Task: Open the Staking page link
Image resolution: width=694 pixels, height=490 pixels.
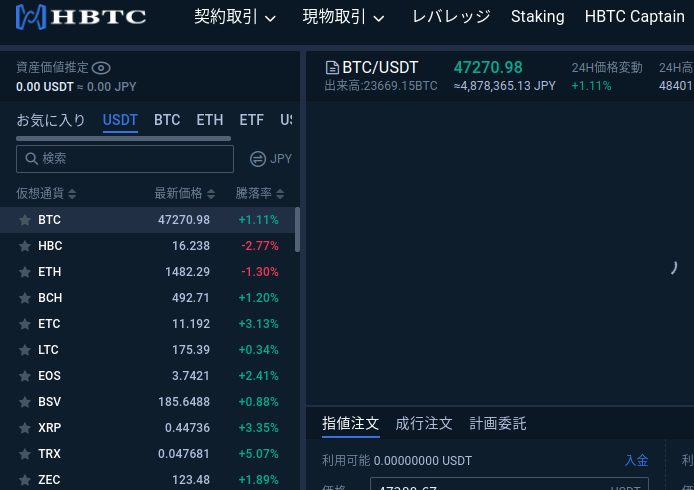Action: pyautogui.click(x=537, y=17)
